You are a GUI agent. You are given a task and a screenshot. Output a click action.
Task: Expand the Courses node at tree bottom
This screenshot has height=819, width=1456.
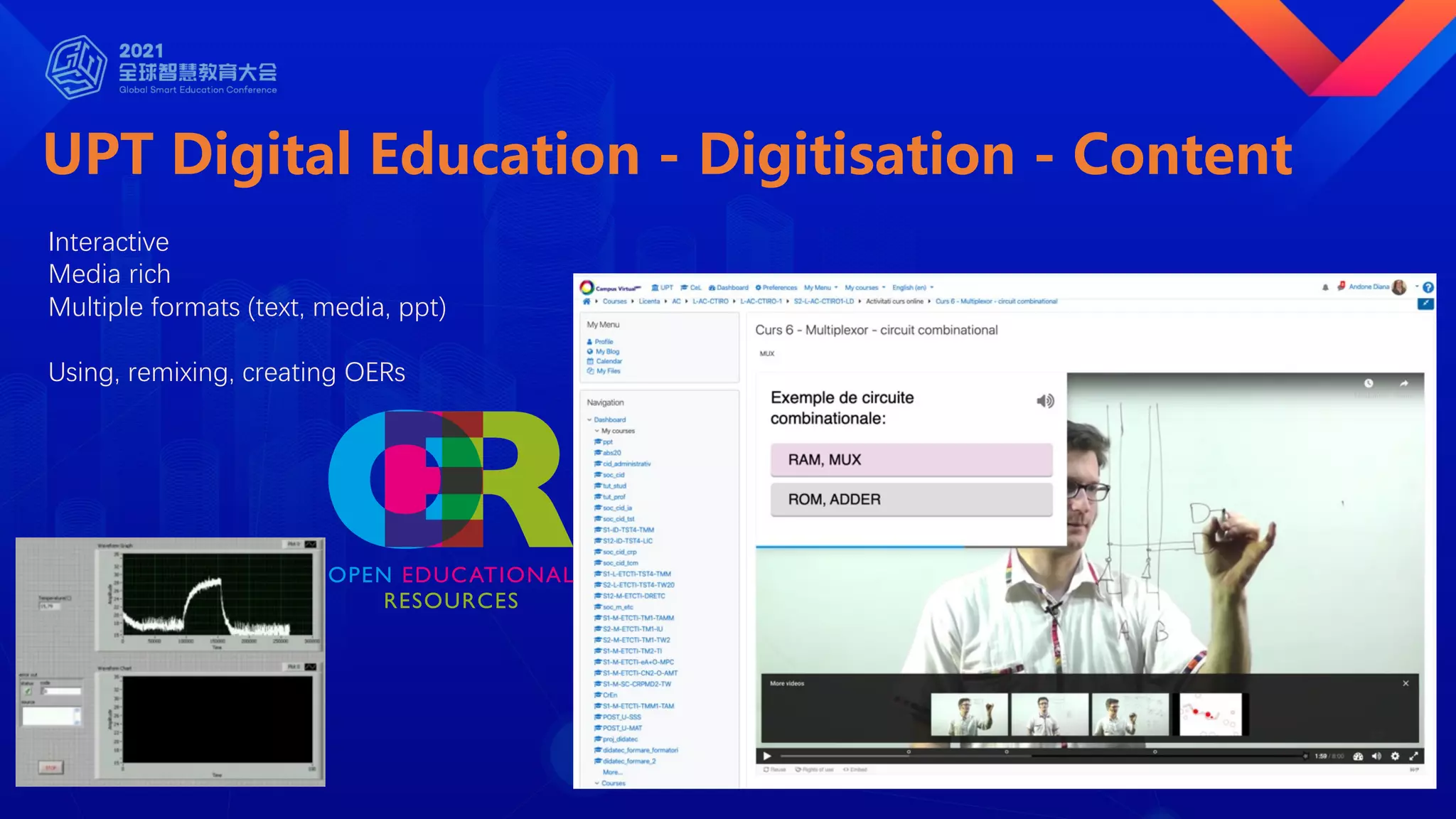click(x=597, y=783)
